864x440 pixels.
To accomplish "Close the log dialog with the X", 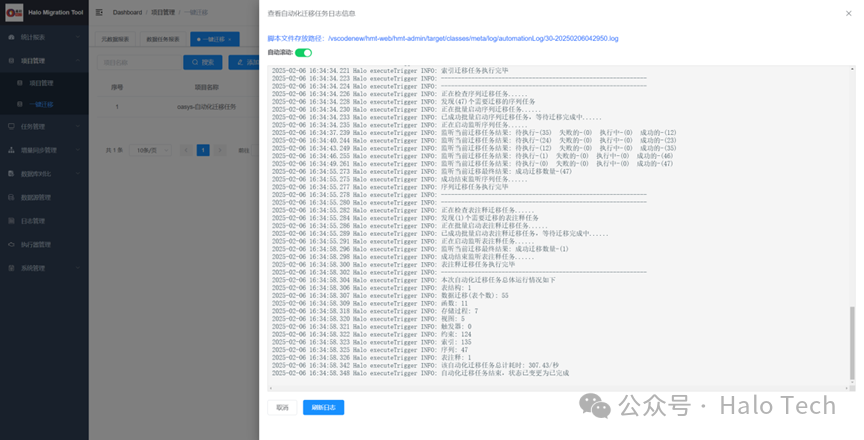I will 849,13.
